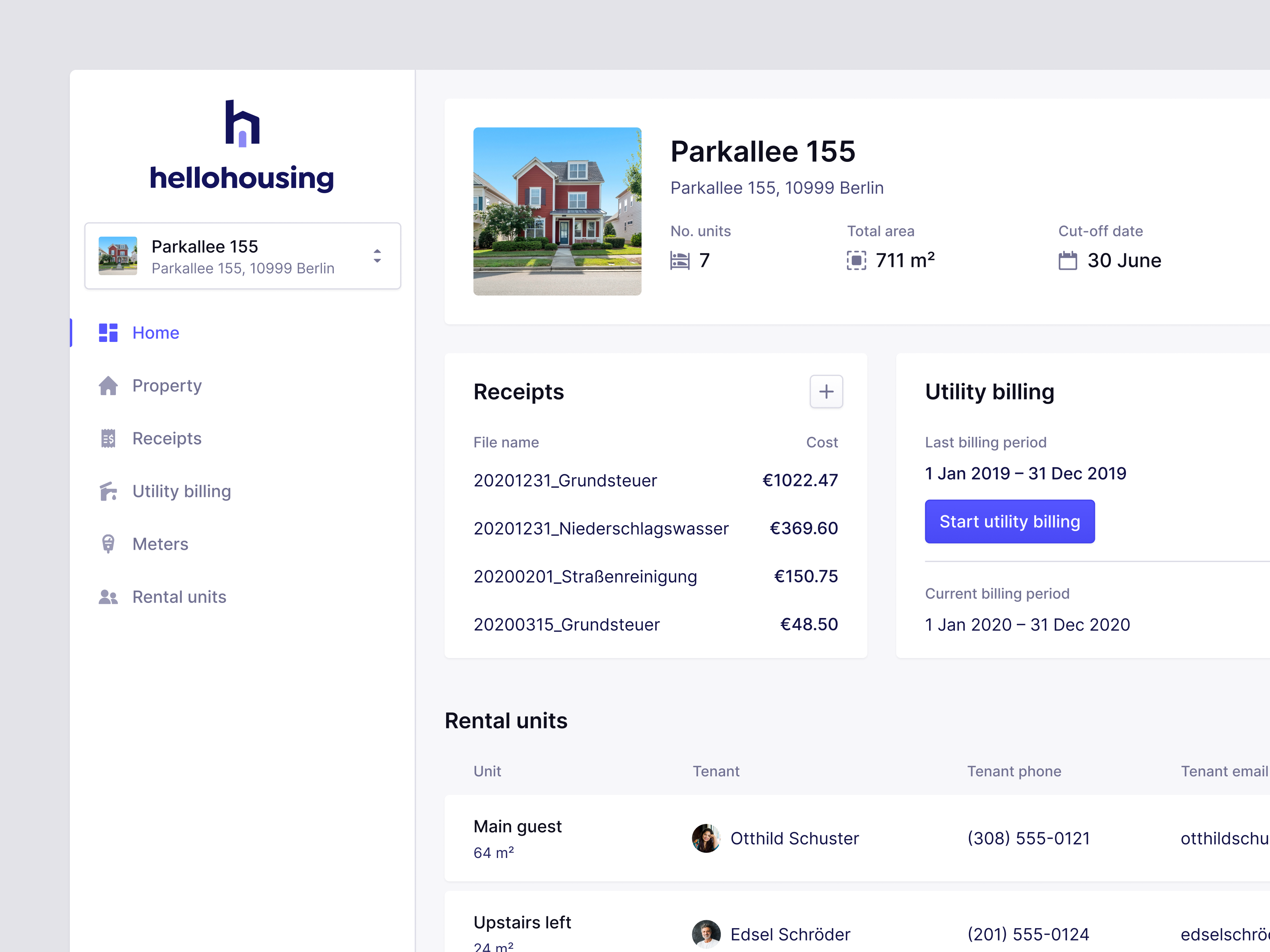
Task: Click the Property house icon in sidebar
Action: tap(108, 386)
